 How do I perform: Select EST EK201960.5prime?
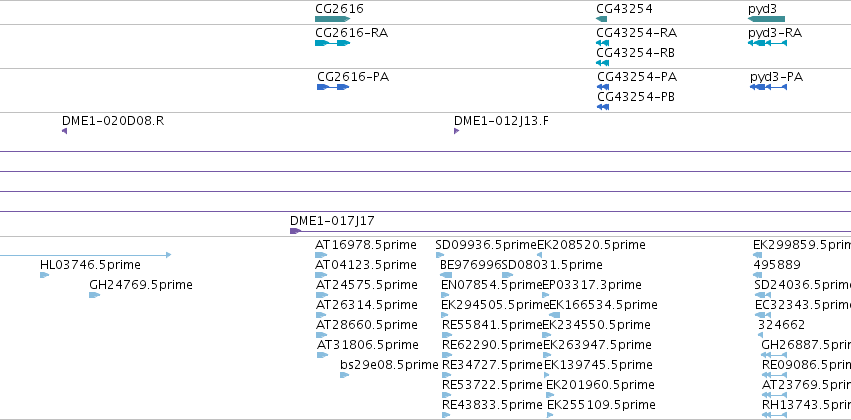600,385
